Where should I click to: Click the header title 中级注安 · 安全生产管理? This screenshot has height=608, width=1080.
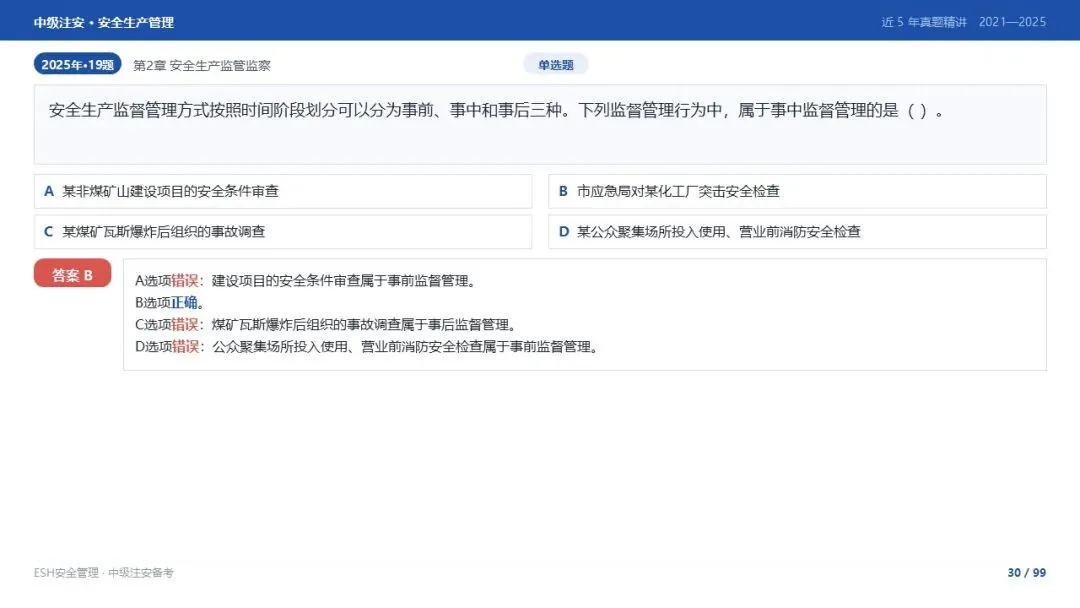103,23
